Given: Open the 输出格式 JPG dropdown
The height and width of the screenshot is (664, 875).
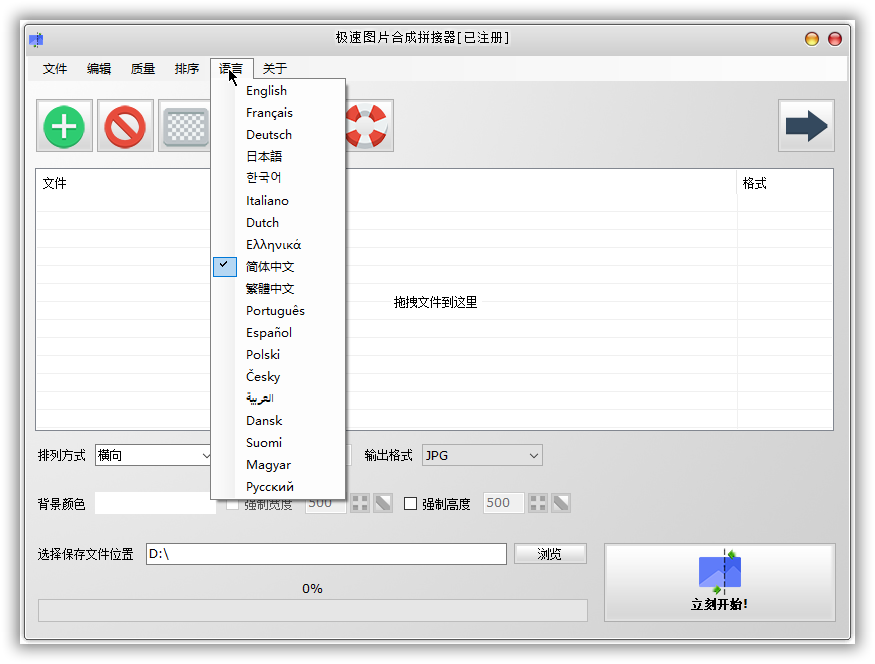Looking at the screenshot, I should (482, 456).
